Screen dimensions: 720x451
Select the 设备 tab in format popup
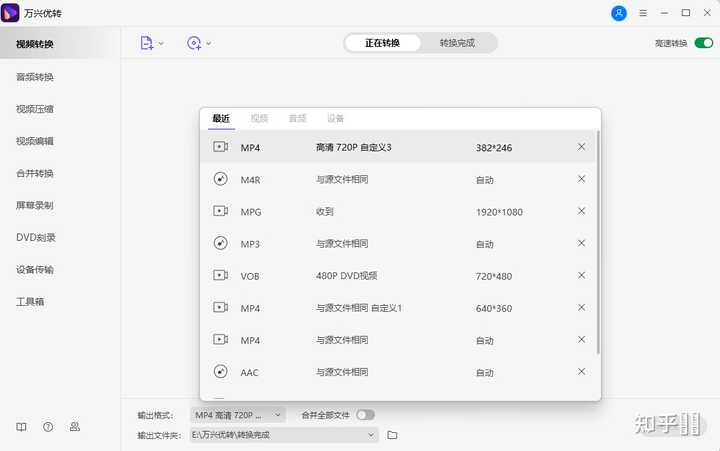click(336, 118)
